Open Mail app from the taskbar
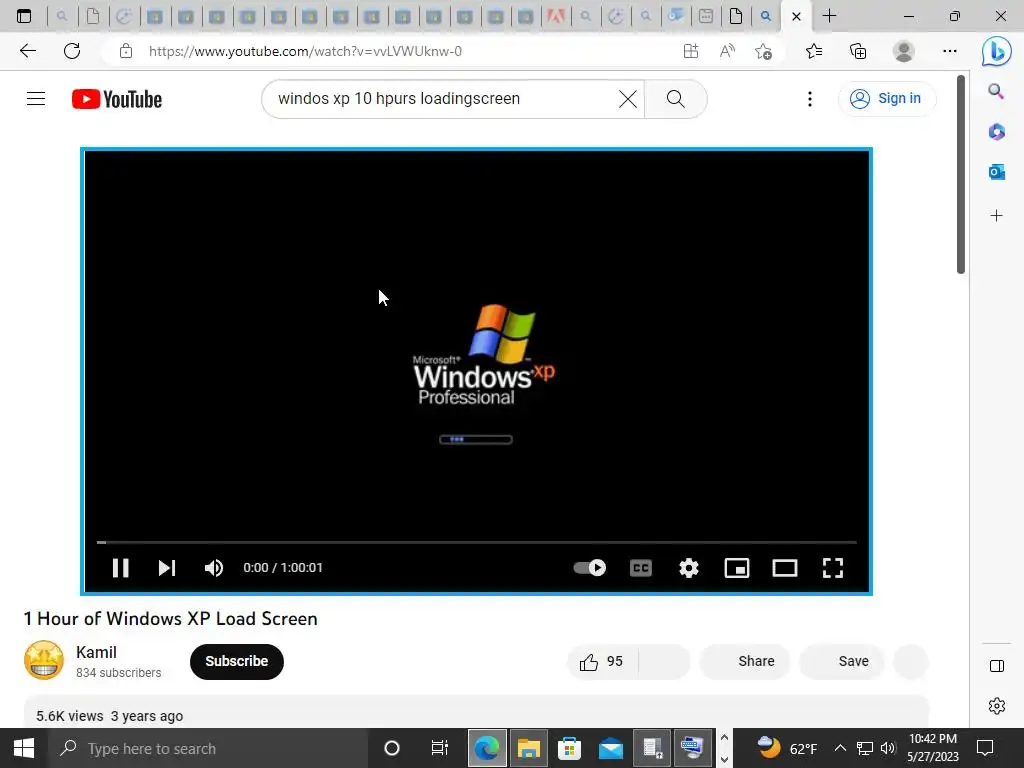The width and height of the screenshot is (1024, 768). (611, 748)
